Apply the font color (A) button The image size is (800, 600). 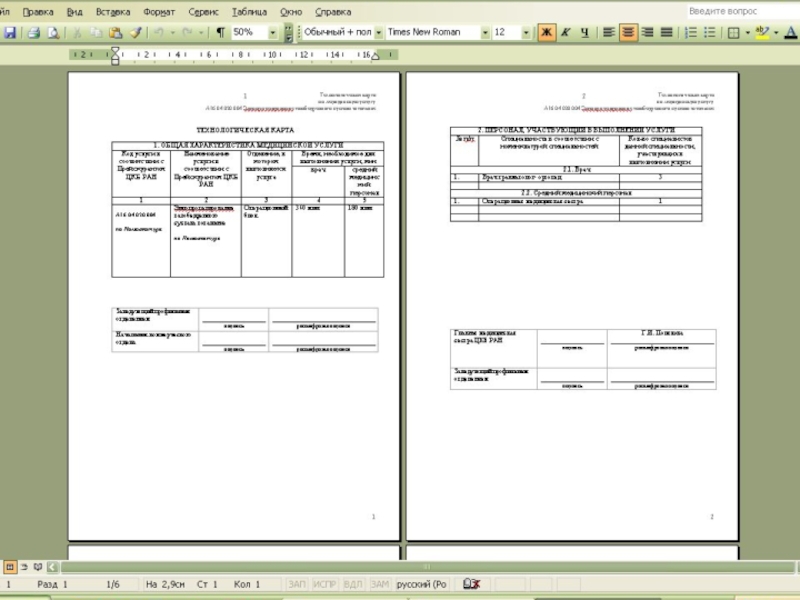(790, 33)
